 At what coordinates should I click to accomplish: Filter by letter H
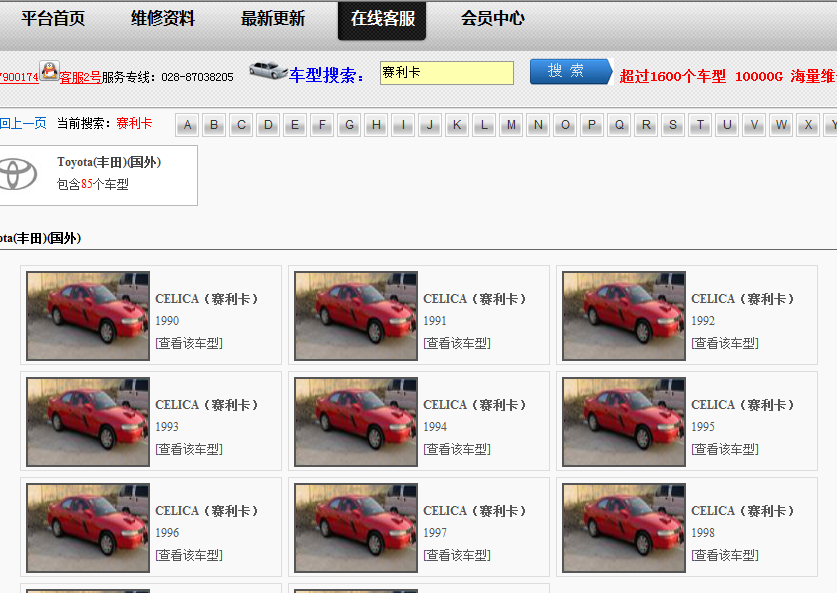pos(376,125)
